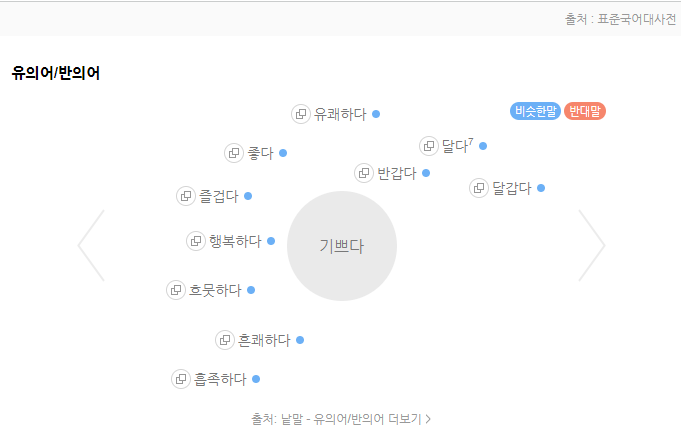This screenshot has height=445, width=681.
Task: Go to next word set with right arrow
Action: click(592, 246)
